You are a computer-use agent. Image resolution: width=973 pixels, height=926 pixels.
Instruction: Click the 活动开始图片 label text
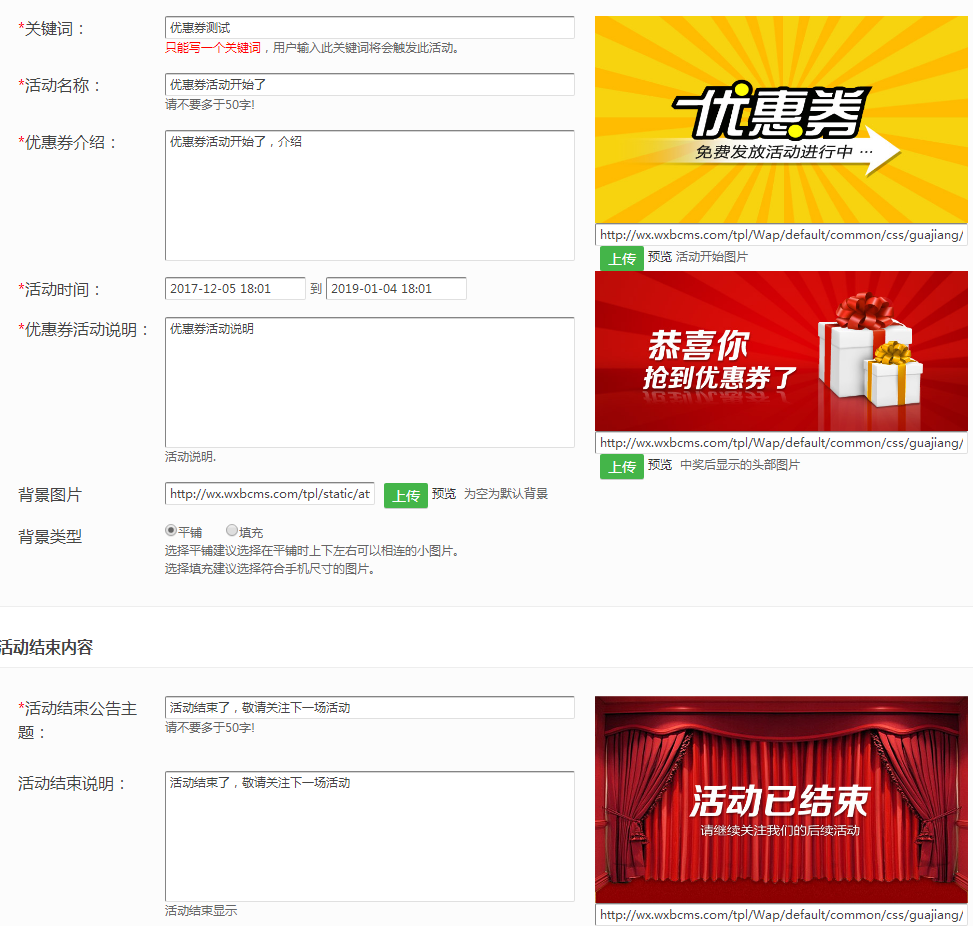click(711, 257)
